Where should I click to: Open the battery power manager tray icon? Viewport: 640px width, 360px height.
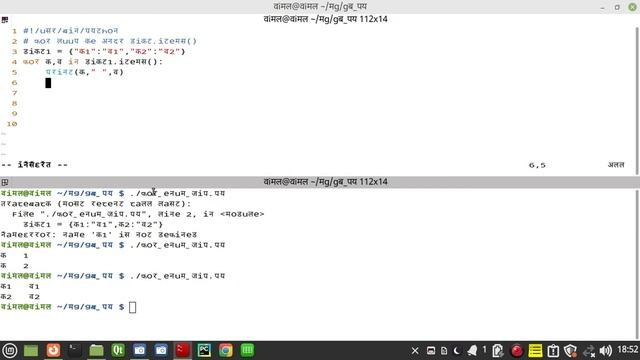coord(498,351)
